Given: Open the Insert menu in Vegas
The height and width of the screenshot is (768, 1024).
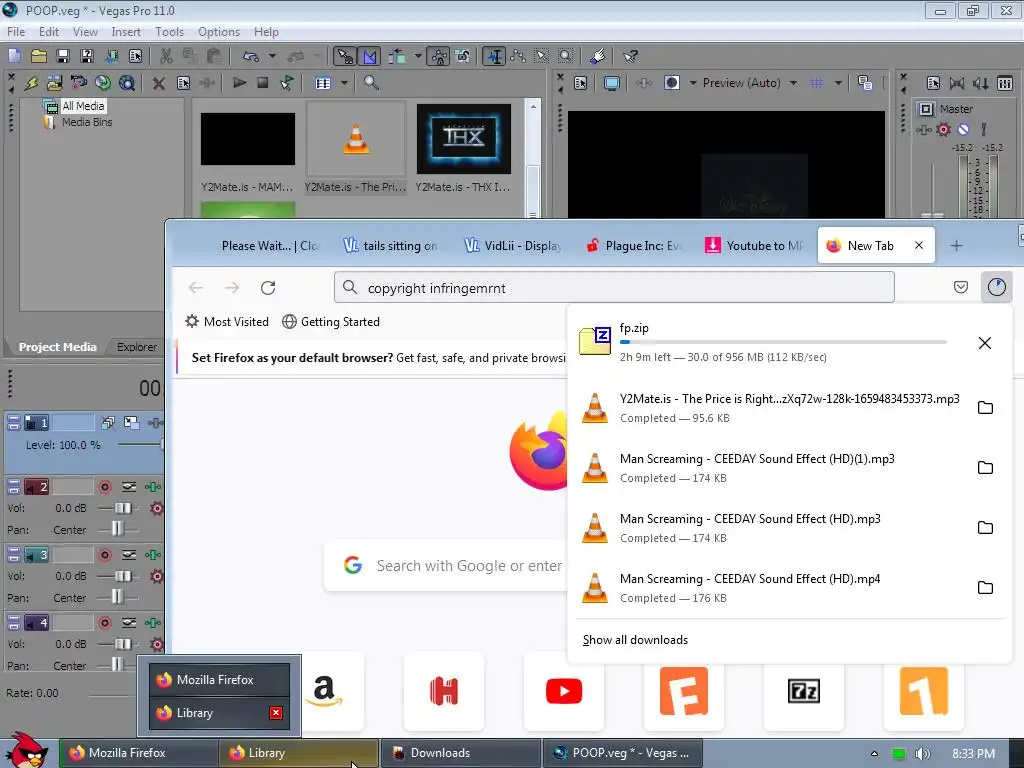Looking at the screenshot, I should click(125, 31).
